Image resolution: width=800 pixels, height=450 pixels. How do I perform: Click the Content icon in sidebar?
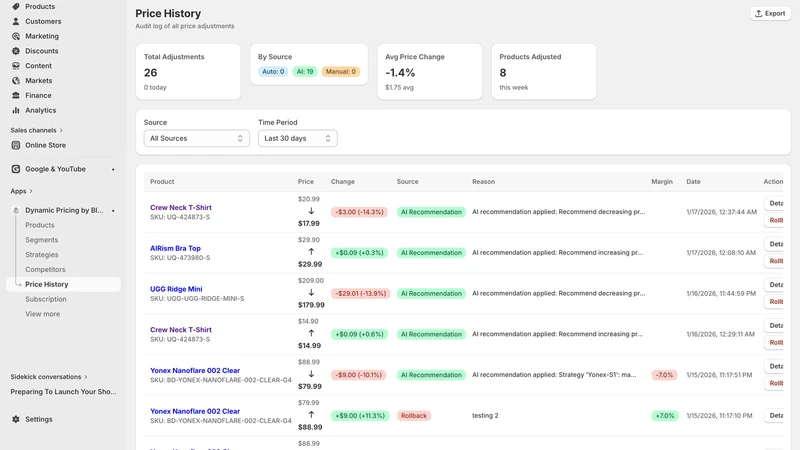click(x=16, y=66)
